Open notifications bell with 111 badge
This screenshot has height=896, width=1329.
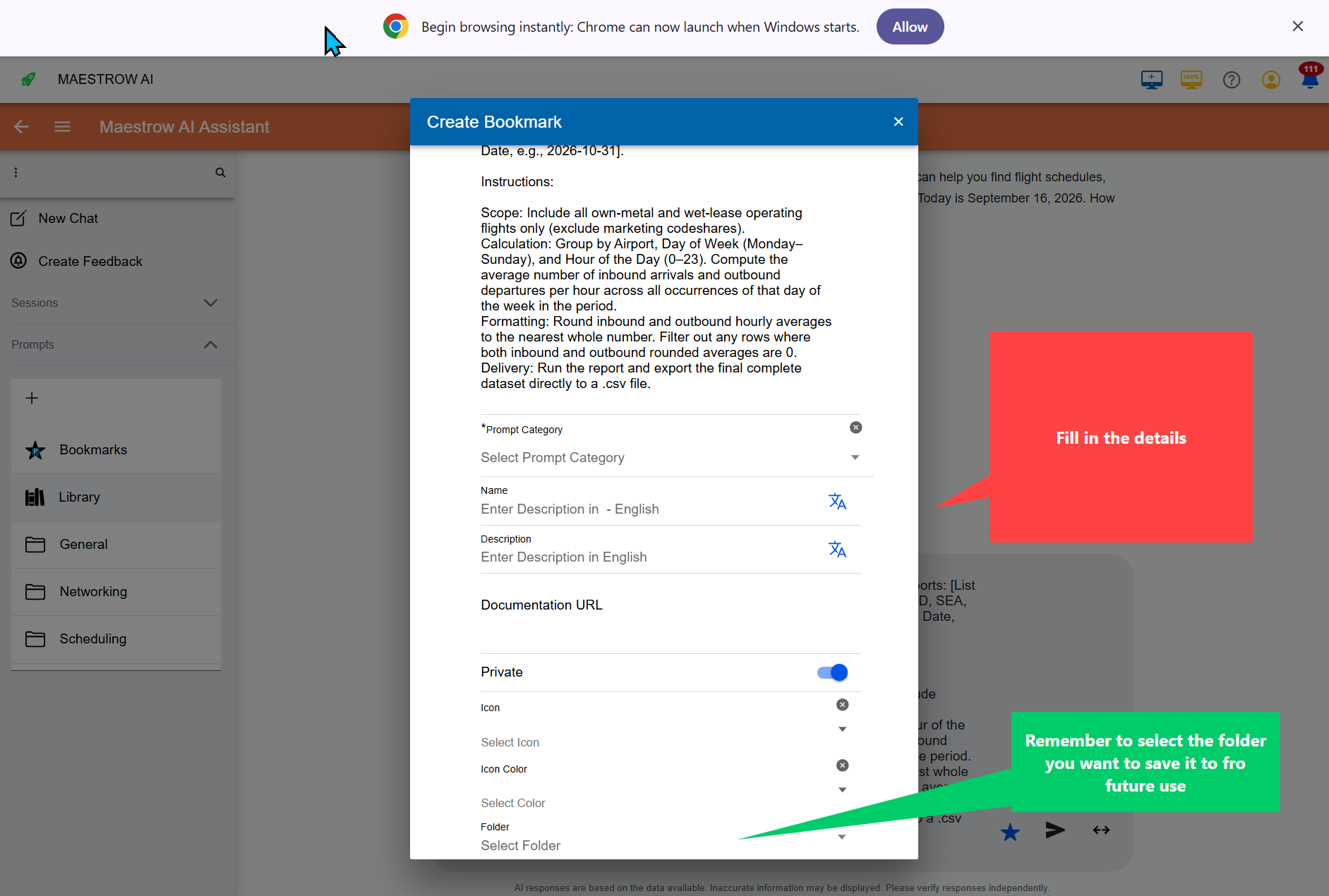(x=1310, y=76)
